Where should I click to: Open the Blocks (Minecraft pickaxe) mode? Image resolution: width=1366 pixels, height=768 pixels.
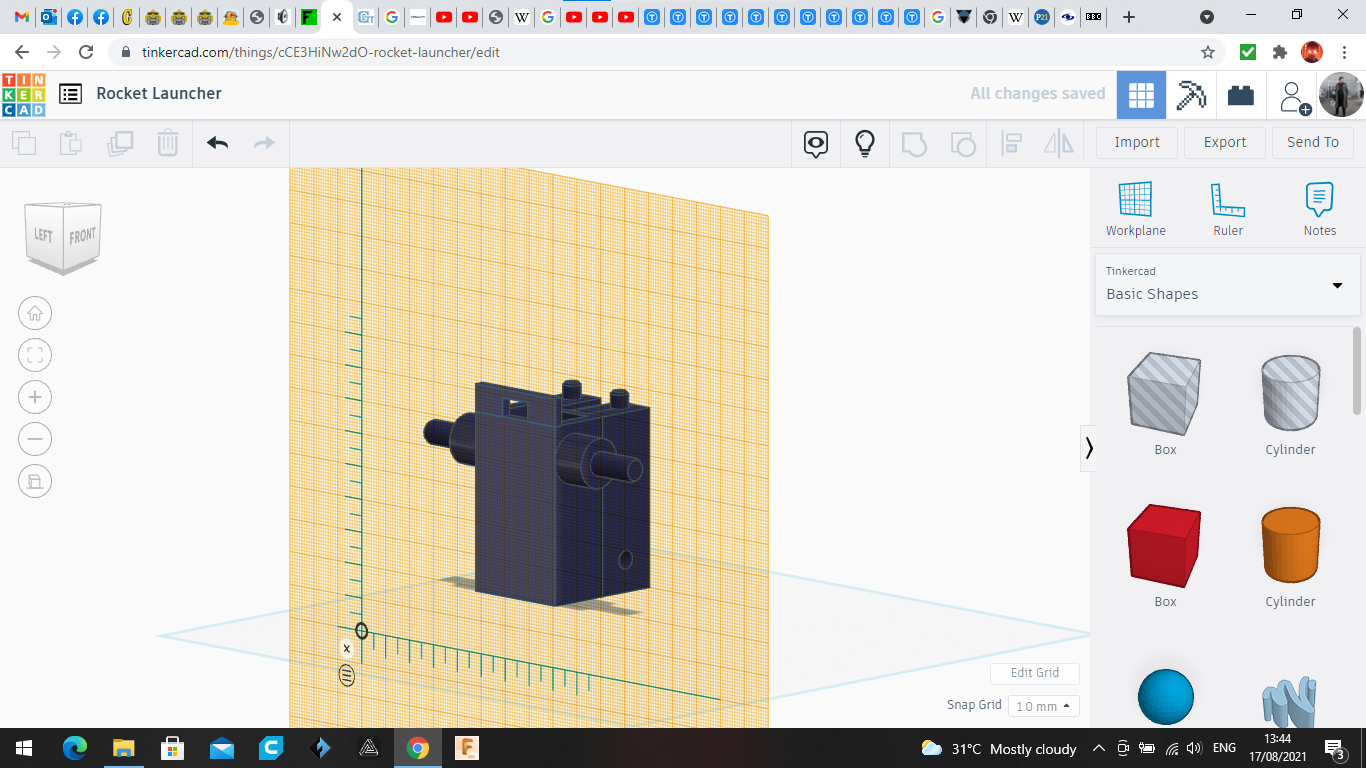[1191, 95]
